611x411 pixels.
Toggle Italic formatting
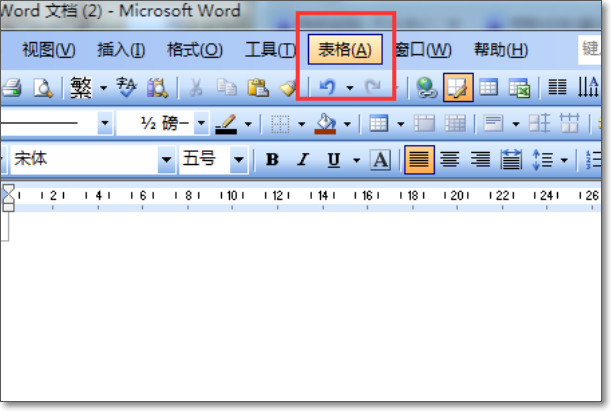pyautogui.click(x=302, y=159)
